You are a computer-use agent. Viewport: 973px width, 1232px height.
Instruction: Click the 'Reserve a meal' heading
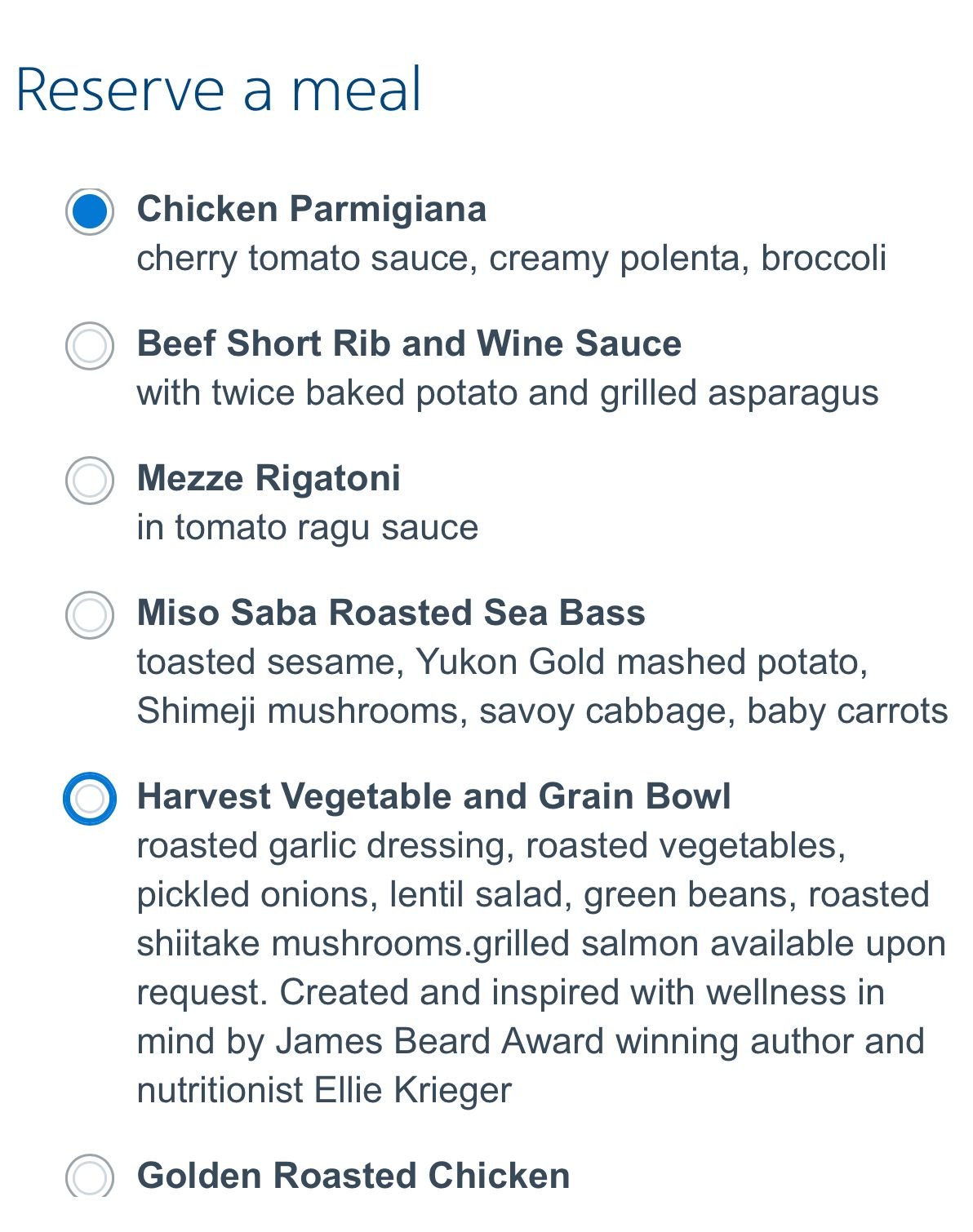pos(219,90)
